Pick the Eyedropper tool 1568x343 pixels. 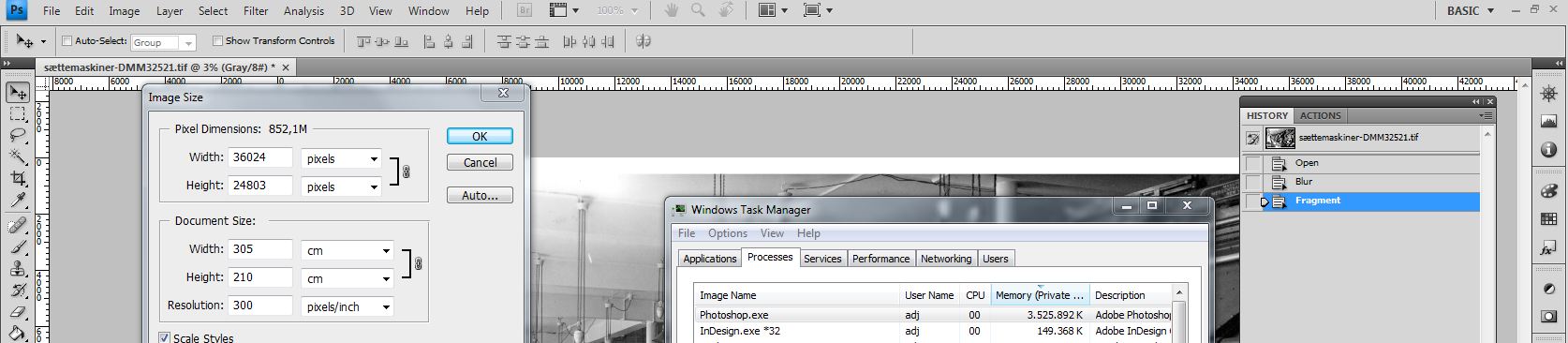pos(18,200)
